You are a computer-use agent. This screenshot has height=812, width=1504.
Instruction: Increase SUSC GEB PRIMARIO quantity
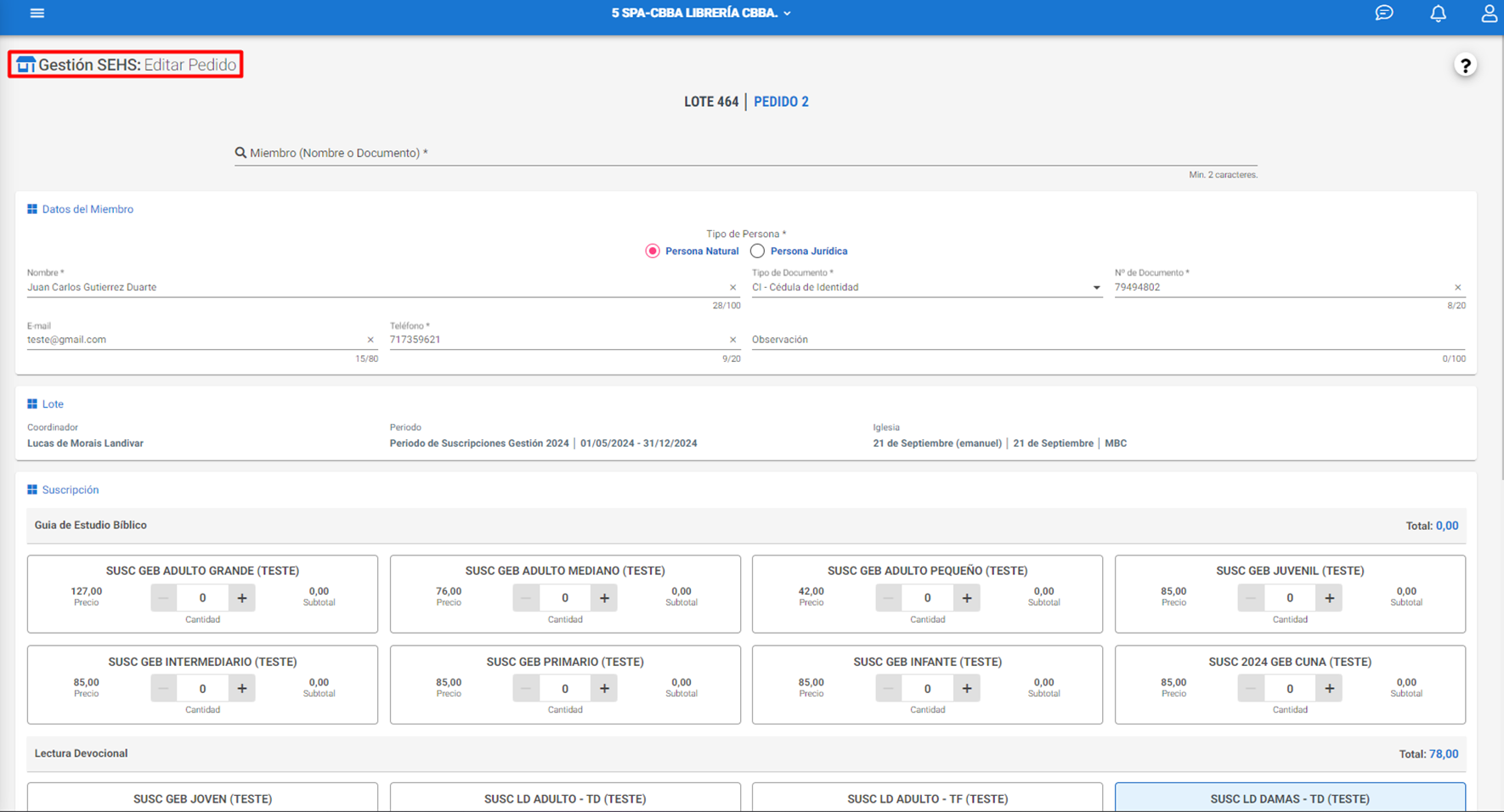pos(604,688)
